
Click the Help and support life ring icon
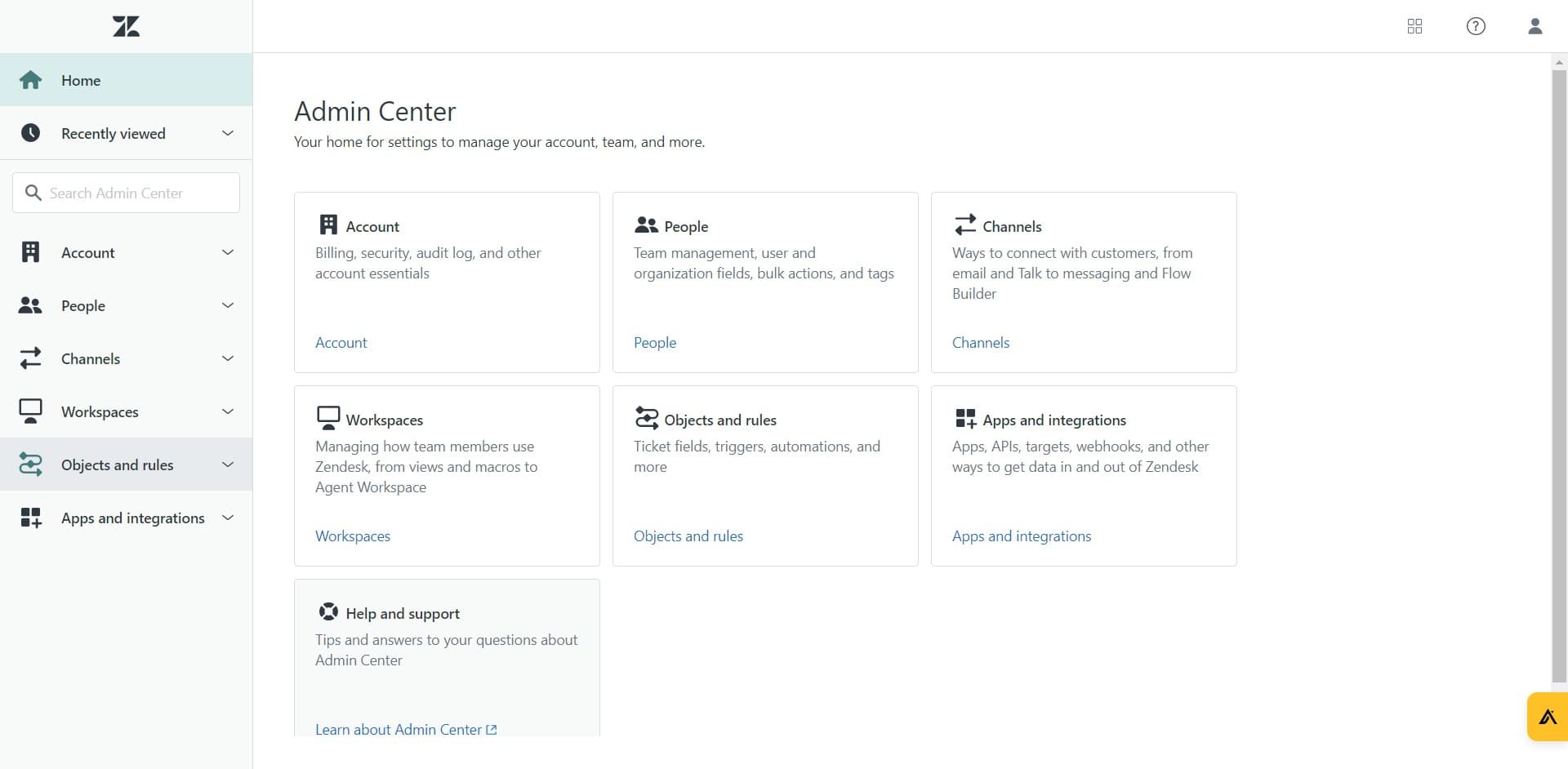[x=328, y=611]
